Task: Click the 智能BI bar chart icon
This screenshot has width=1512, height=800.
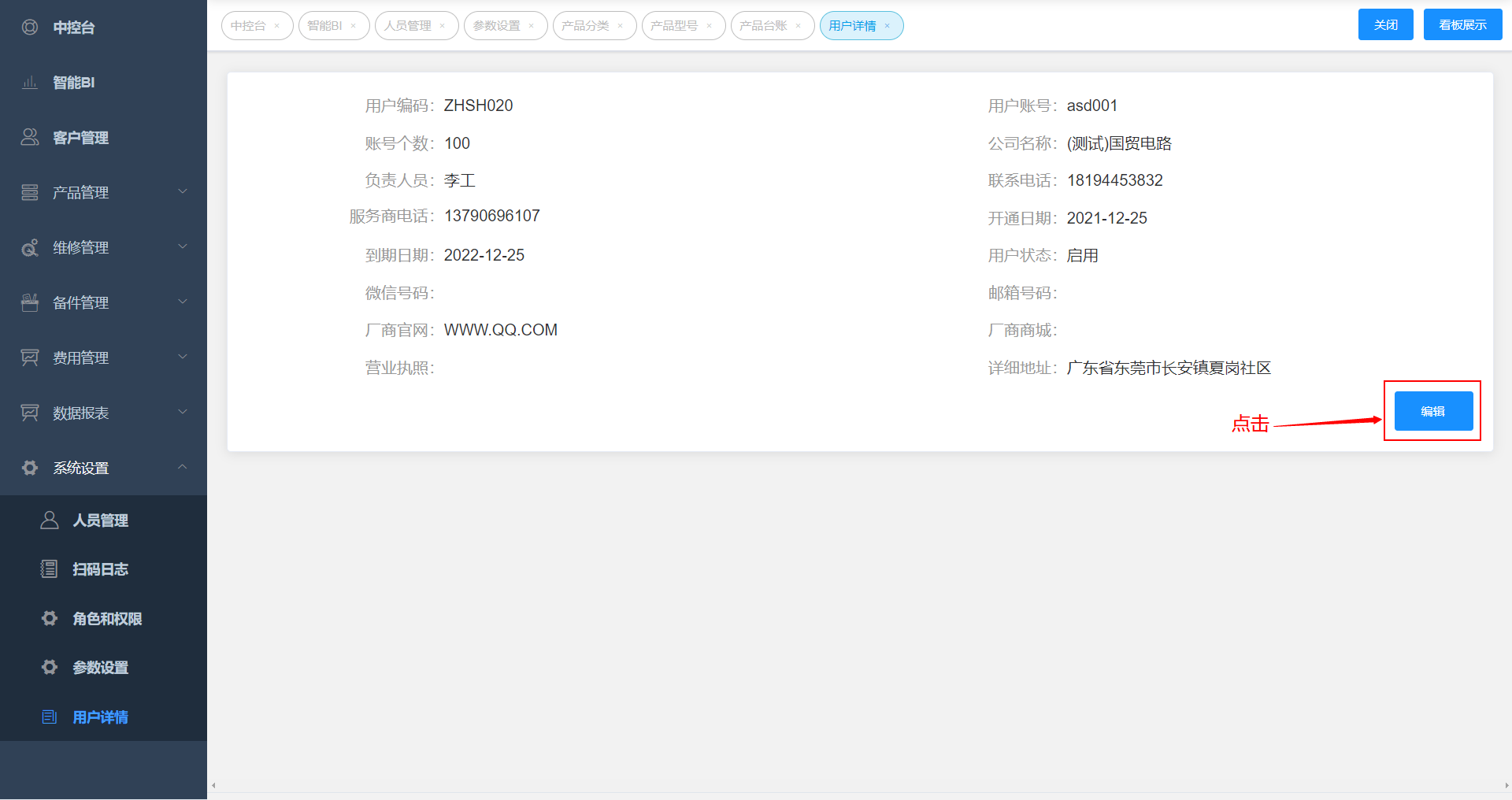Action: click(x=30, y=83)
